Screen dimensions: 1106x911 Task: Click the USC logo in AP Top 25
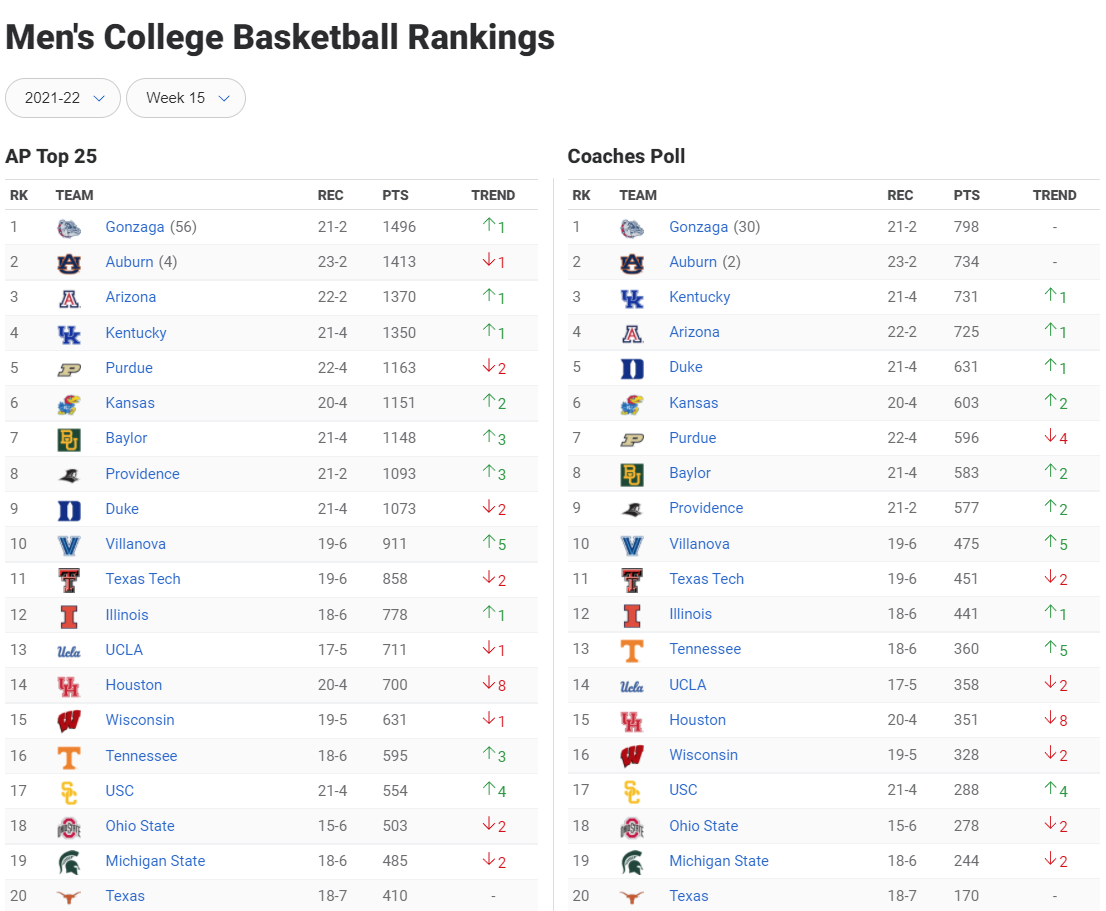(68, 791)
